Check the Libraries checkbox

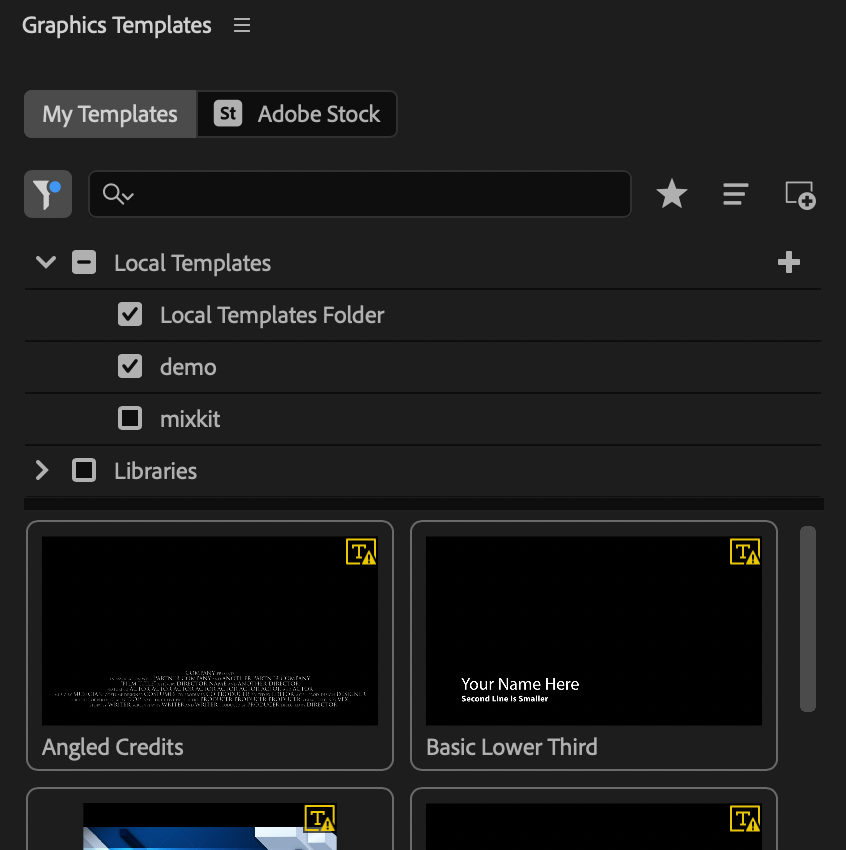84,471
